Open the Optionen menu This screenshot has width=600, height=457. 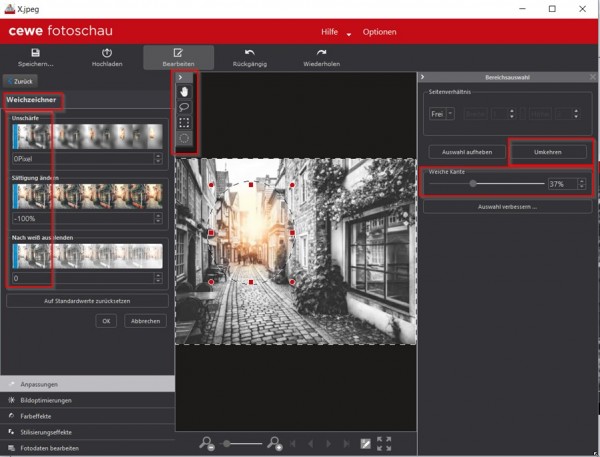(379, 33)
